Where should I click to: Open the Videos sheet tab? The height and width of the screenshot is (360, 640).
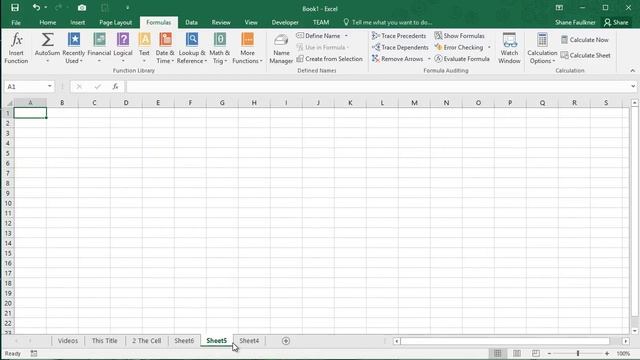pos(68,341)
